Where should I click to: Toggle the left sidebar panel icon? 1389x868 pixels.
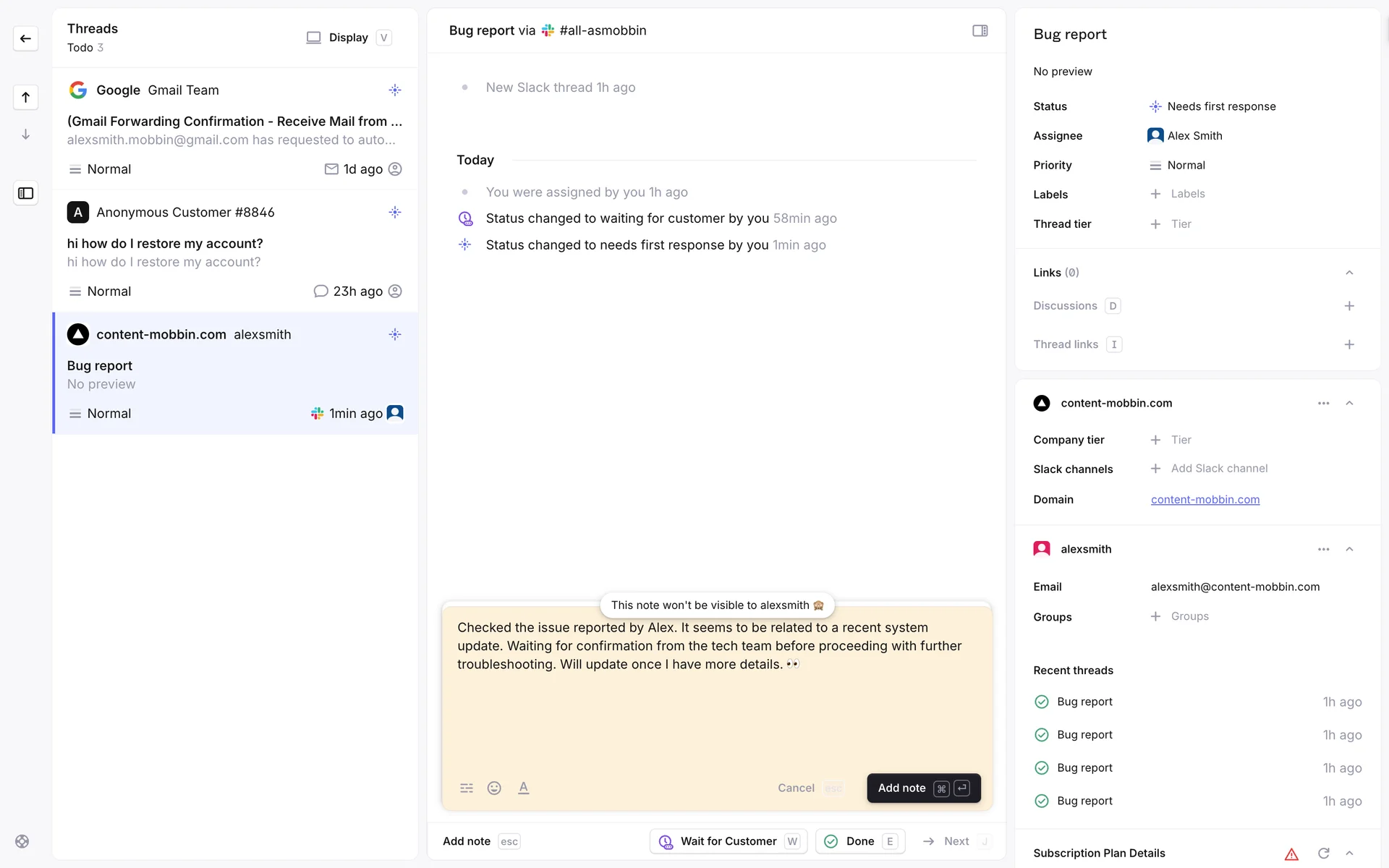coord(25,193)
